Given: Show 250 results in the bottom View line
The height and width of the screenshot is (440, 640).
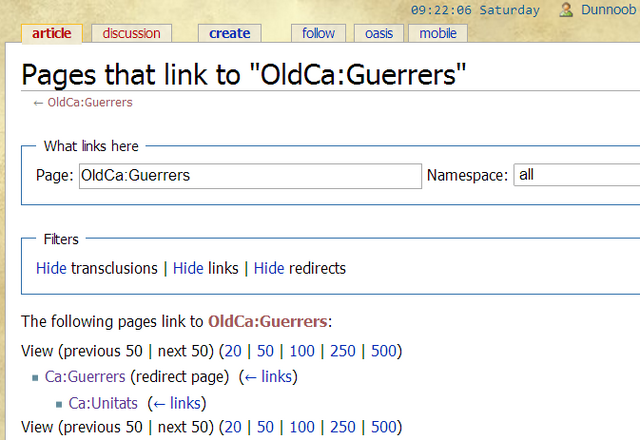Looking at the screenshot, I should (343, 427).
